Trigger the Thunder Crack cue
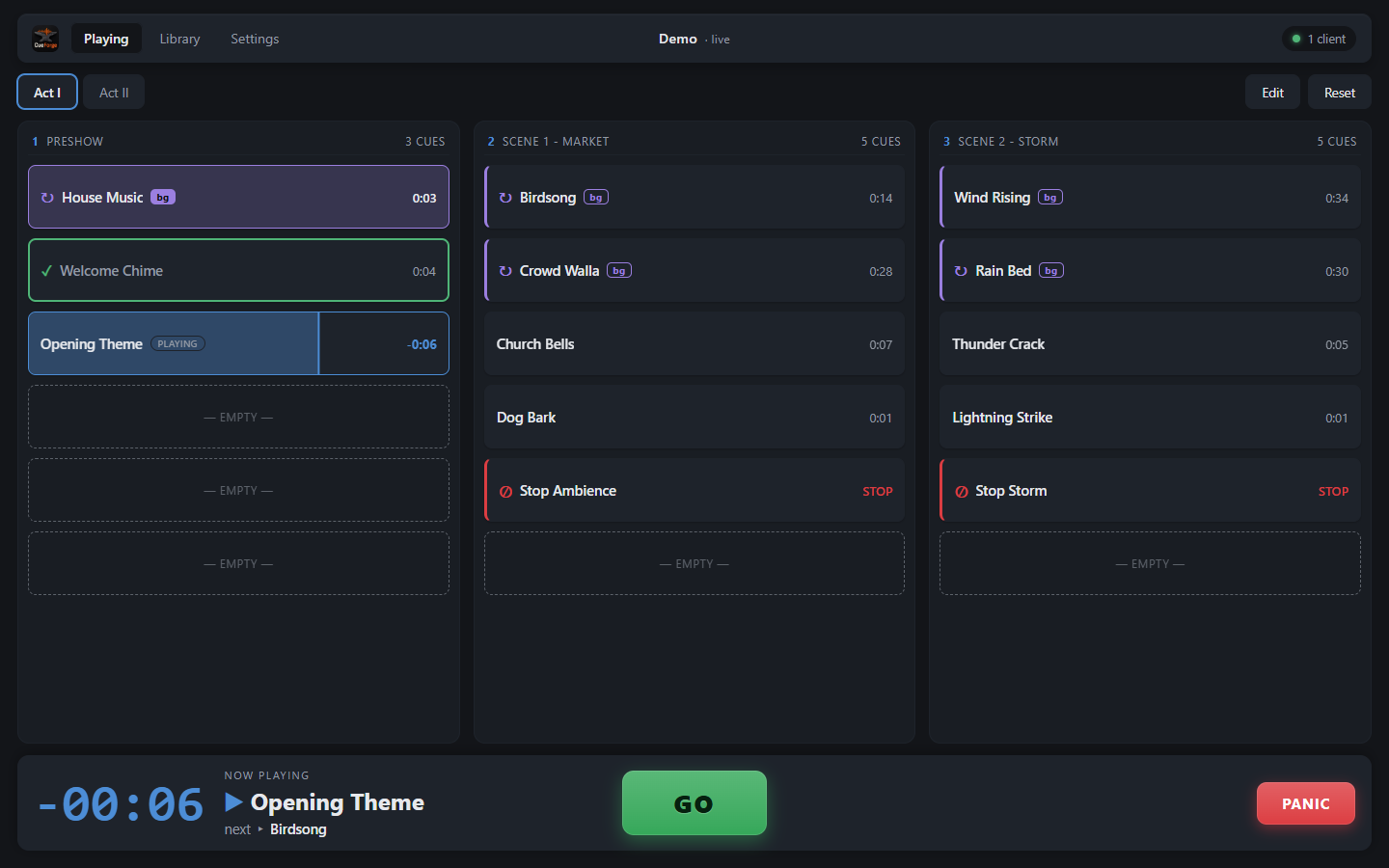 point(1150,344)
